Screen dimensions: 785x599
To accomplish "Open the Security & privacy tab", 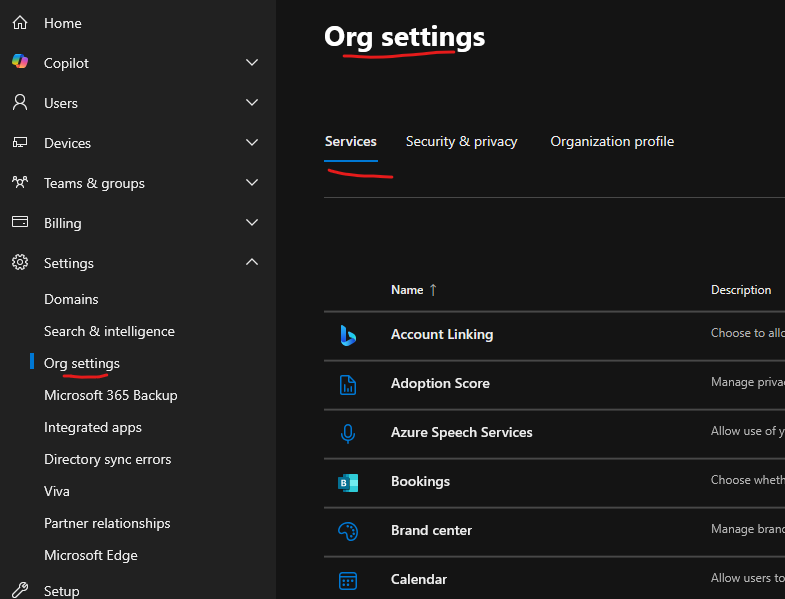I will coord(461,142).
